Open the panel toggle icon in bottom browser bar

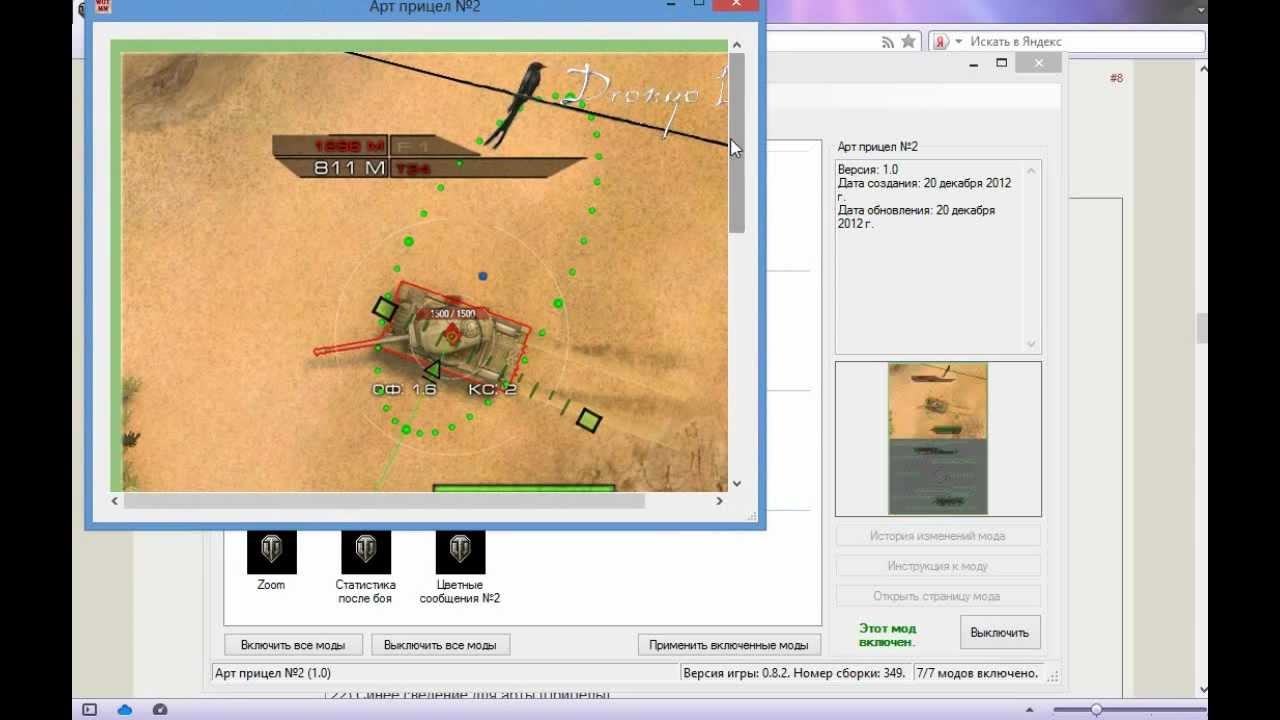pyautogui.click(x=89, y=709)
